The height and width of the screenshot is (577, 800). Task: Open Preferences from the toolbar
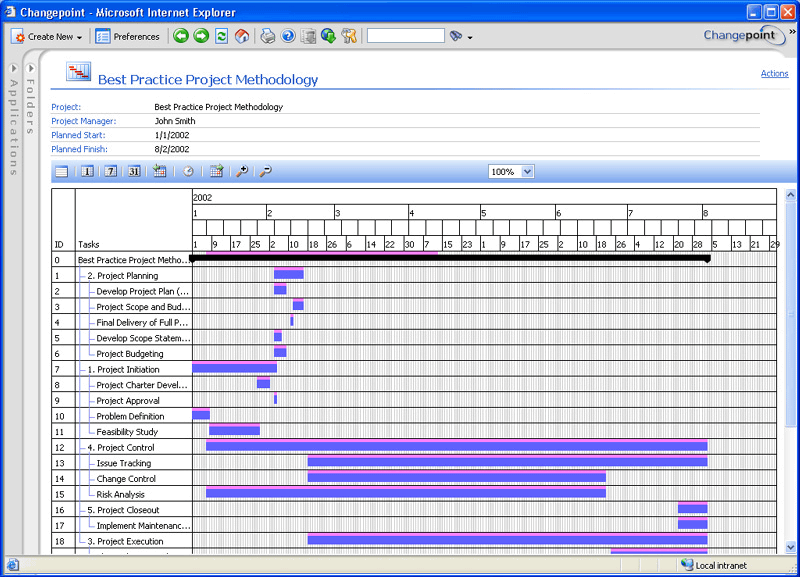[128, 37]
